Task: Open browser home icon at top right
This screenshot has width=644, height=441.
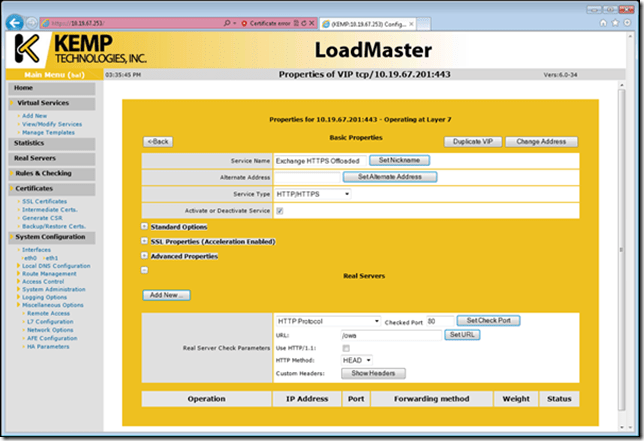Action: [604, 22]
